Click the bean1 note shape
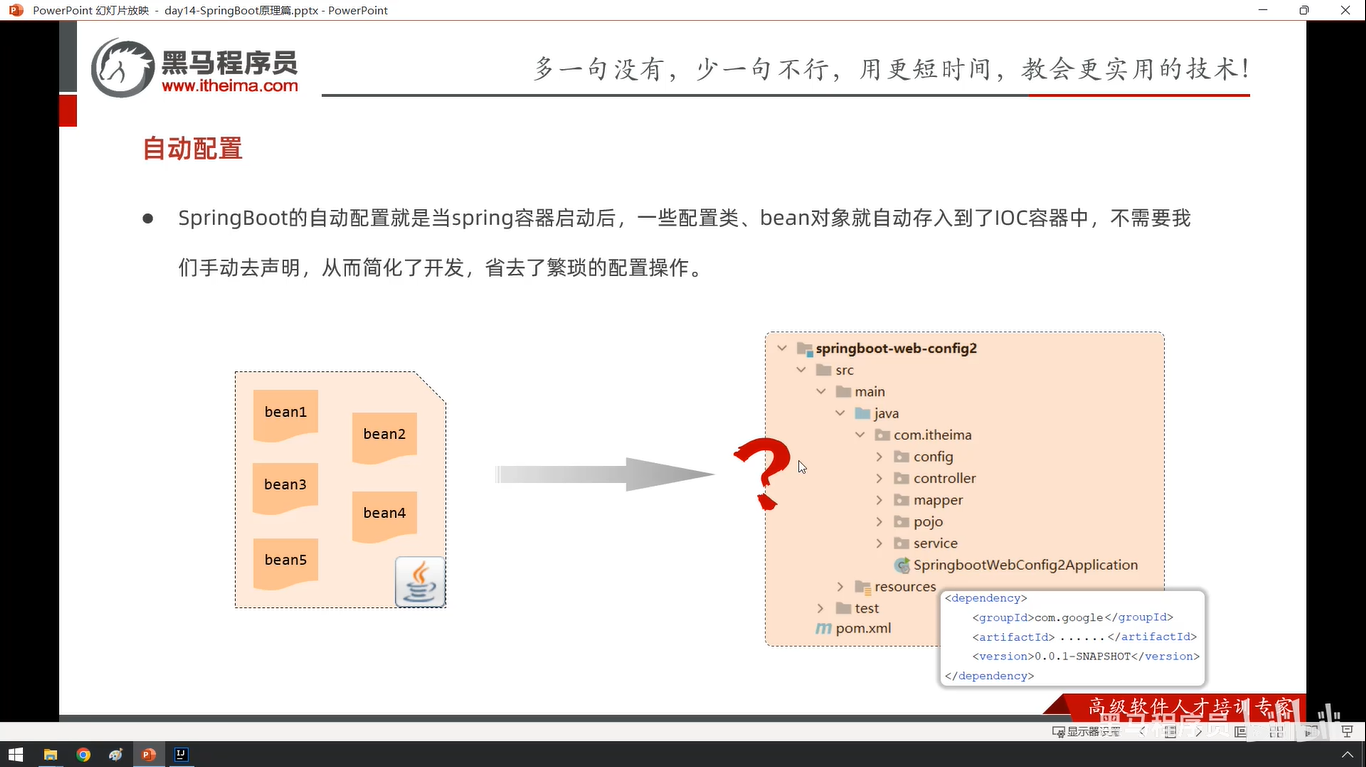1366x767 pixels. point(285,415)
